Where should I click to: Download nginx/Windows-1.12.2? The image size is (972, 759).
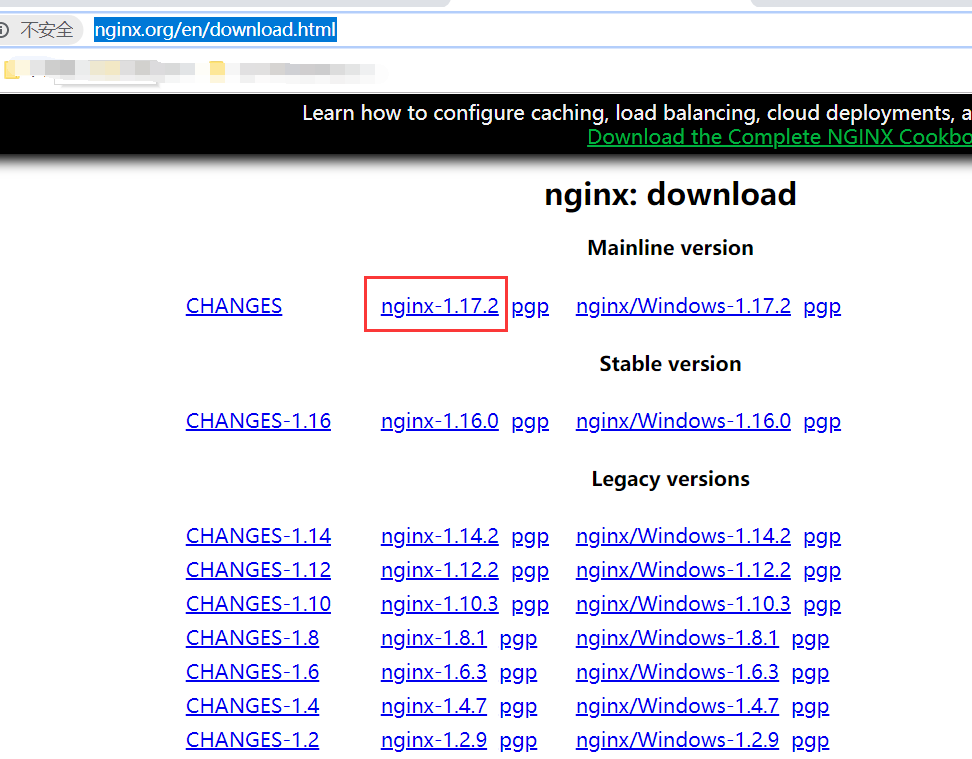point(683,570)
